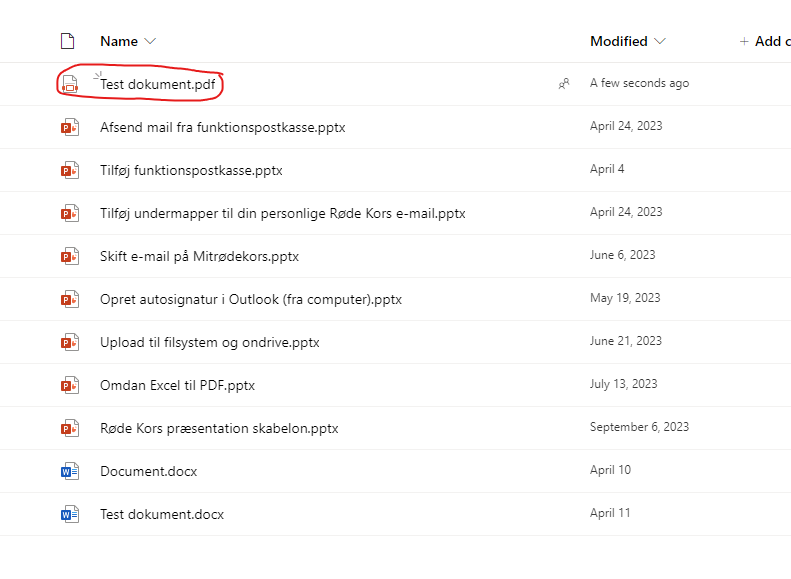Click the shared-people icon on Test dokument.pdf row
The width and height of the screenshot is (791, 579).
pos(564,84)
